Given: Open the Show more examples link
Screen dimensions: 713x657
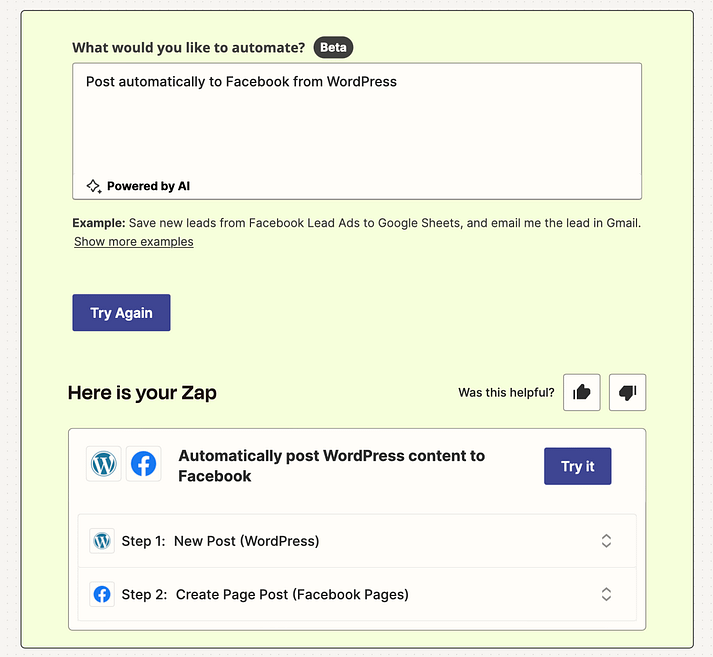Looking at the screenshot, I should point(134,242).
